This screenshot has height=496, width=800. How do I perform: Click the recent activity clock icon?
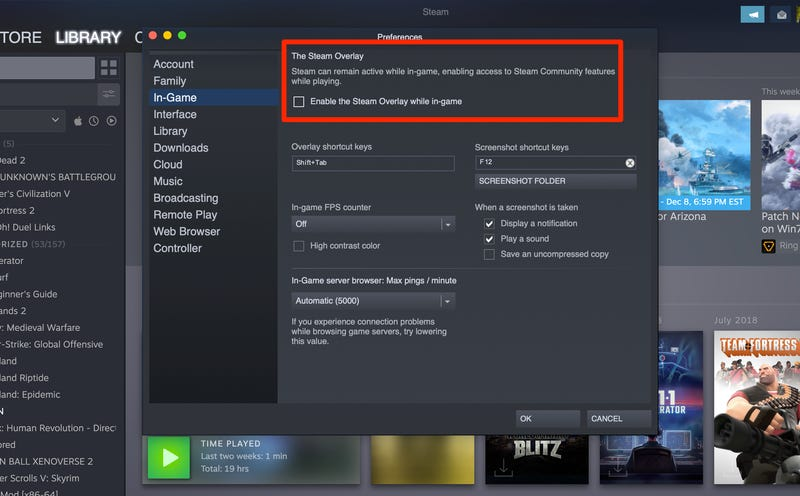94,121
